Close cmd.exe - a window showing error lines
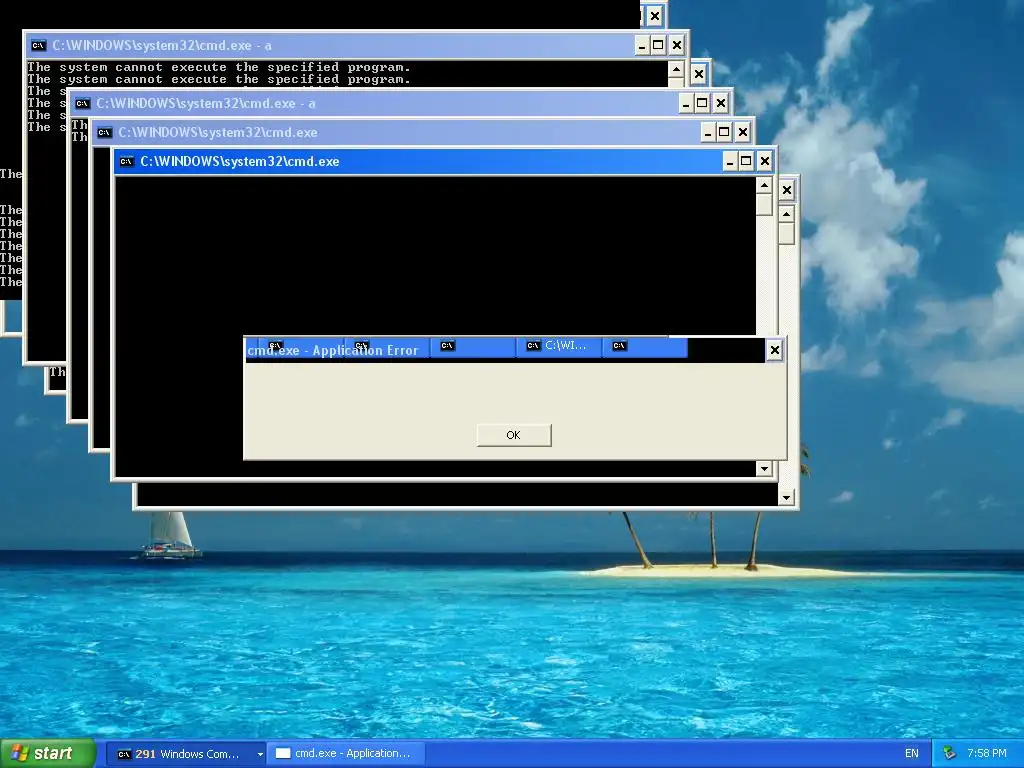 [x=677, y=45]
